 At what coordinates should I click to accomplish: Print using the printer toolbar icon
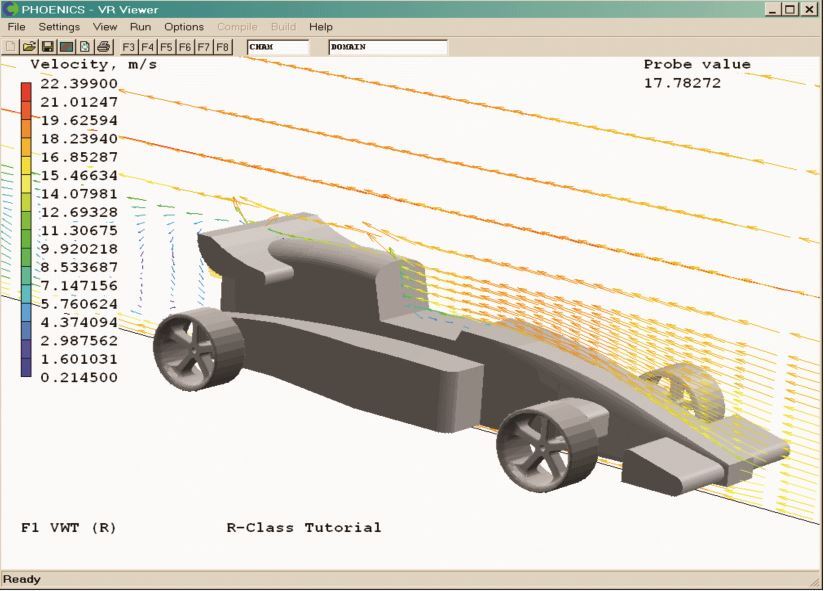coord(104,47)
